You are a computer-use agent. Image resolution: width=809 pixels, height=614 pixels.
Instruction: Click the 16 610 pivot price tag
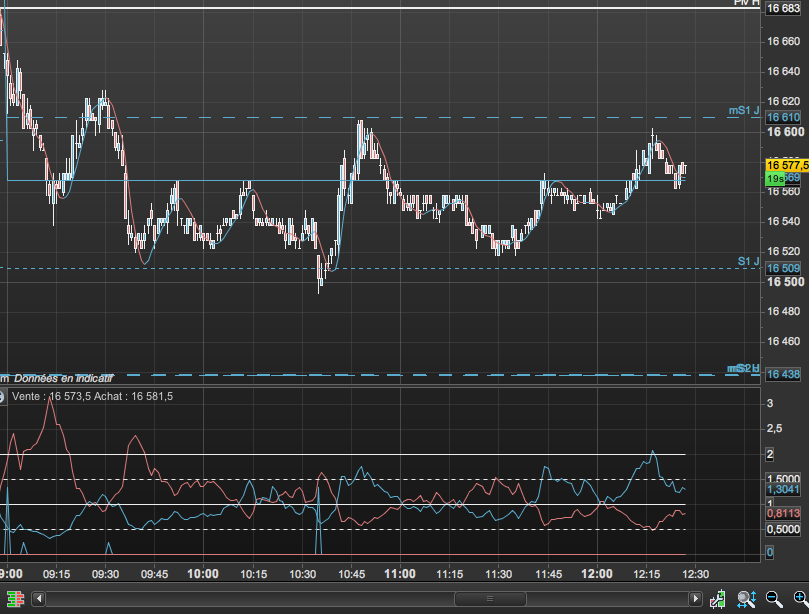click(783, 118)
